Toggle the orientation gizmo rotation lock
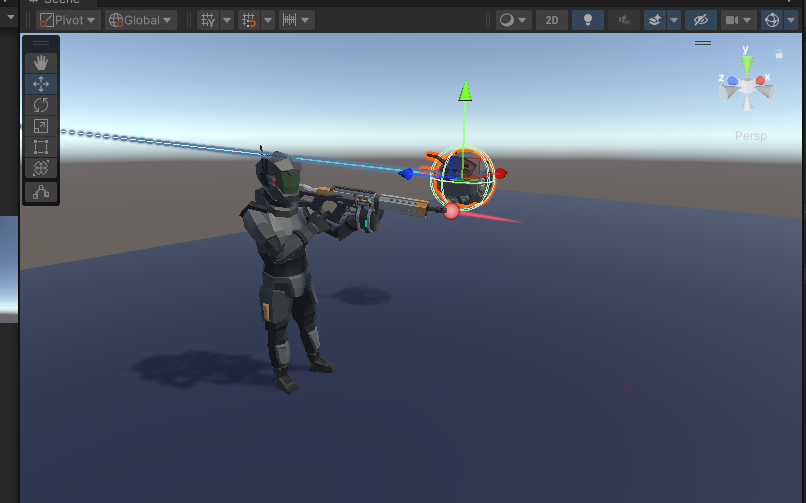Screen dimensions: 806x503 coord(779,53)
